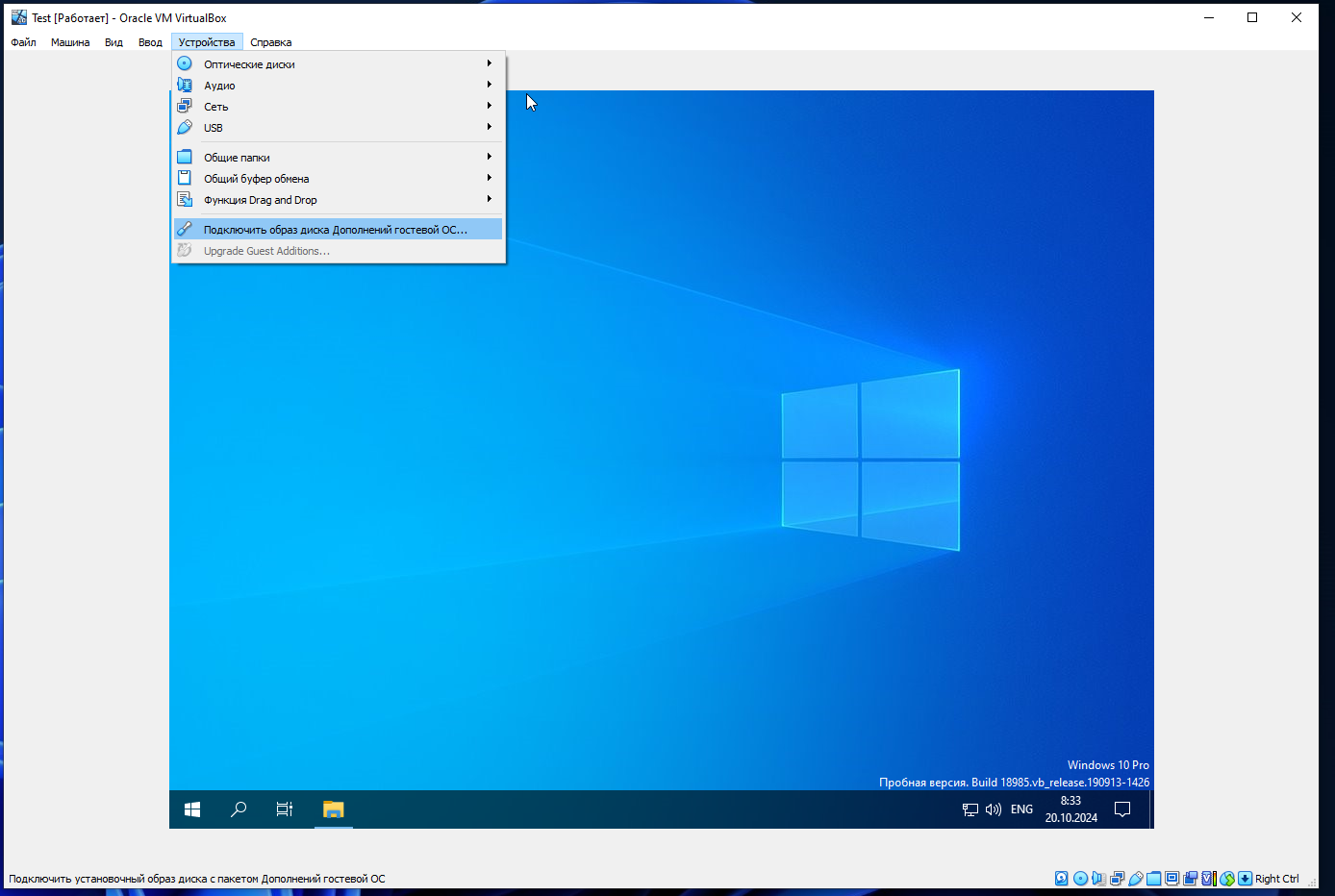1335x896 pixels.
Task: Maximize the VirtualBox window
Action: click(1252, 17)
